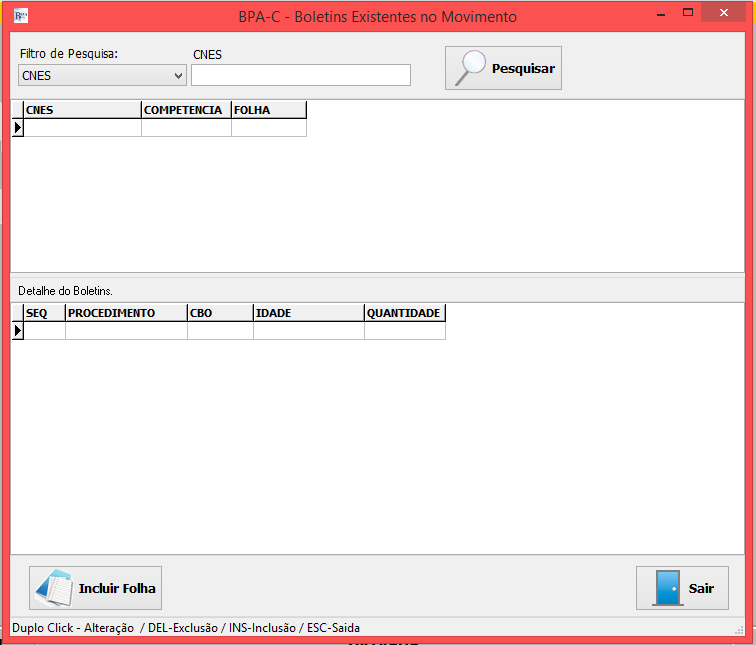
Task: Click the COMPETENCIA column header
Action: point(185,110)
